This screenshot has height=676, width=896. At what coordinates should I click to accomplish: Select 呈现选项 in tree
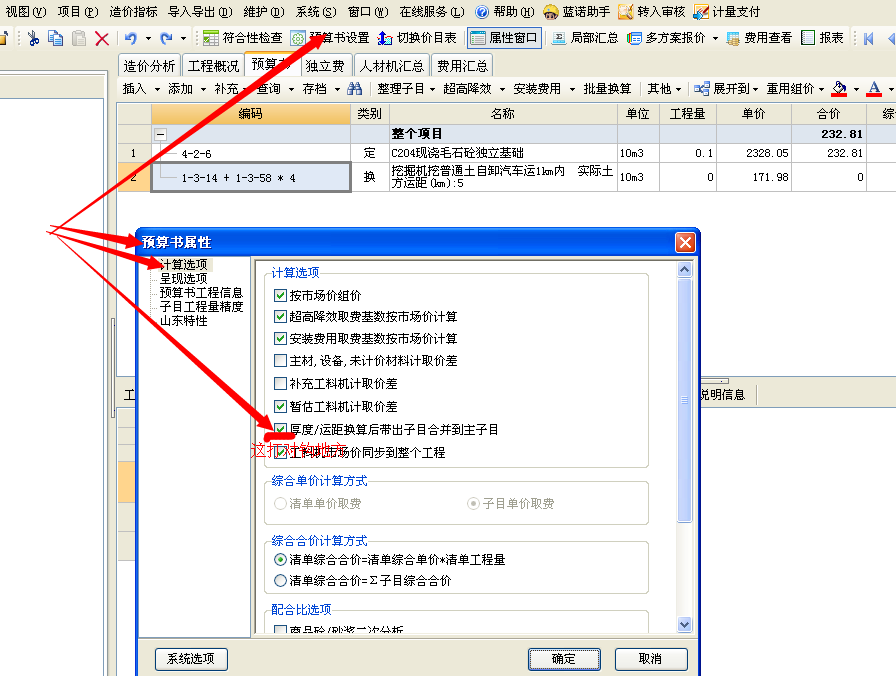point(183,278)
